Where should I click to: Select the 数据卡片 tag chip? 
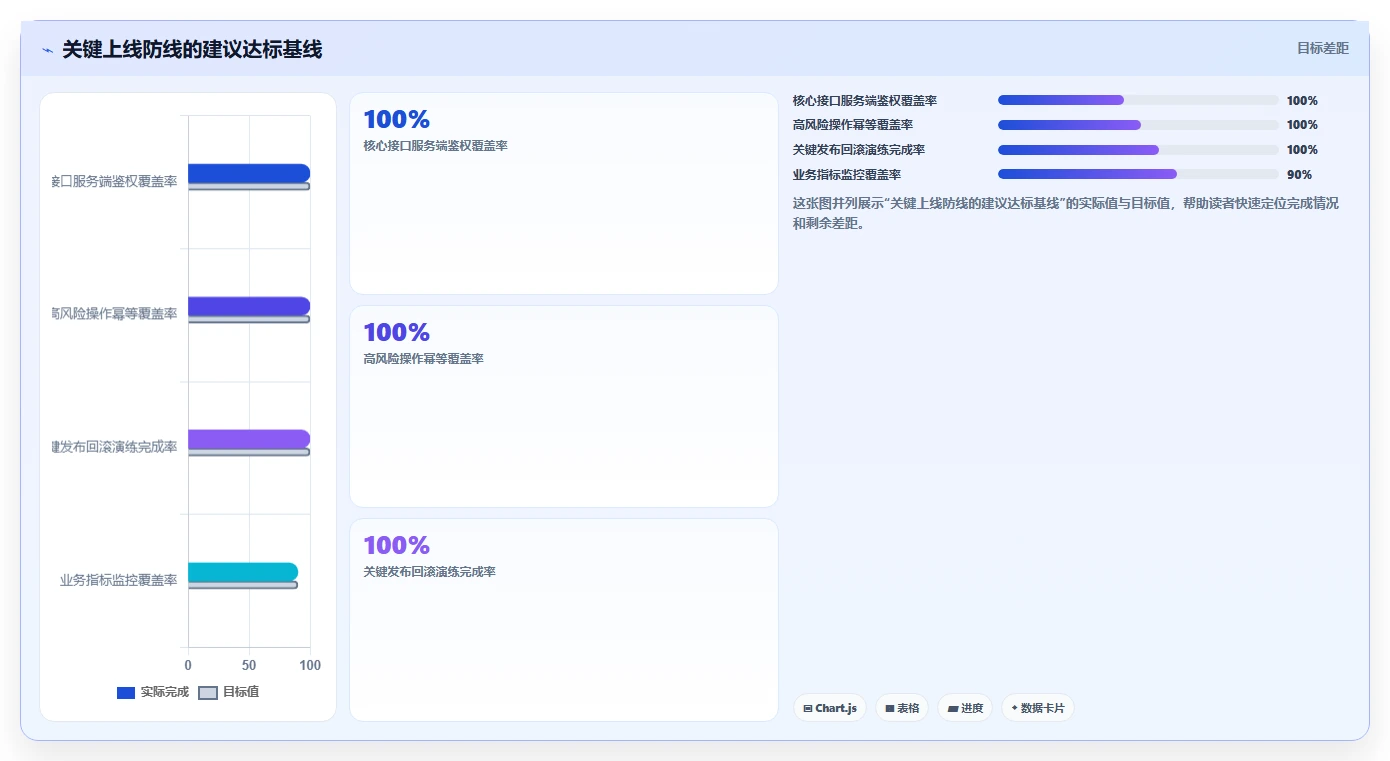click(1038, 708)
